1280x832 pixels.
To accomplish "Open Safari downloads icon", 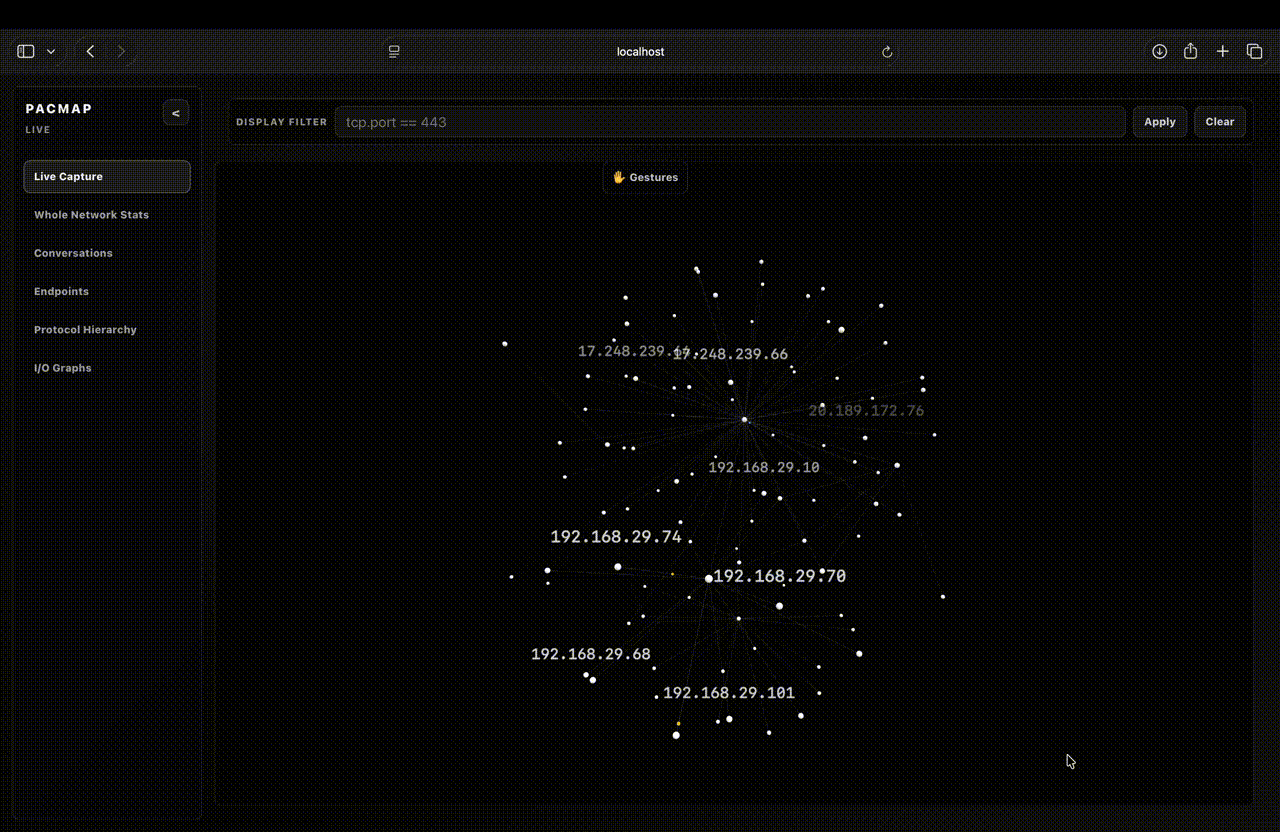I will [1160, 51].
